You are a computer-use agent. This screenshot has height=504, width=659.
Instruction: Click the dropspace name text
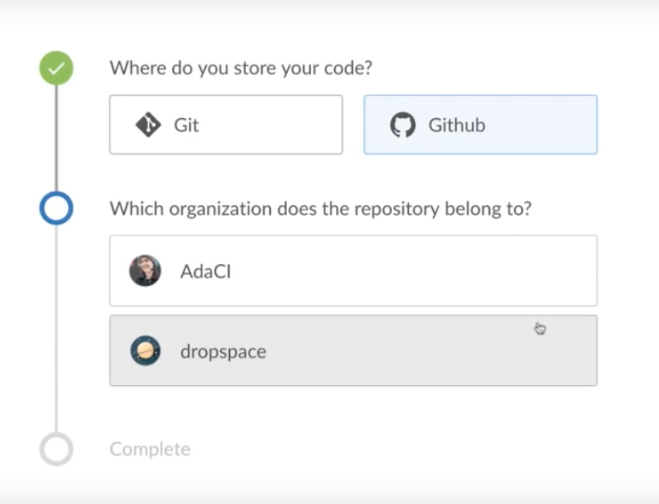pos(223,352)
